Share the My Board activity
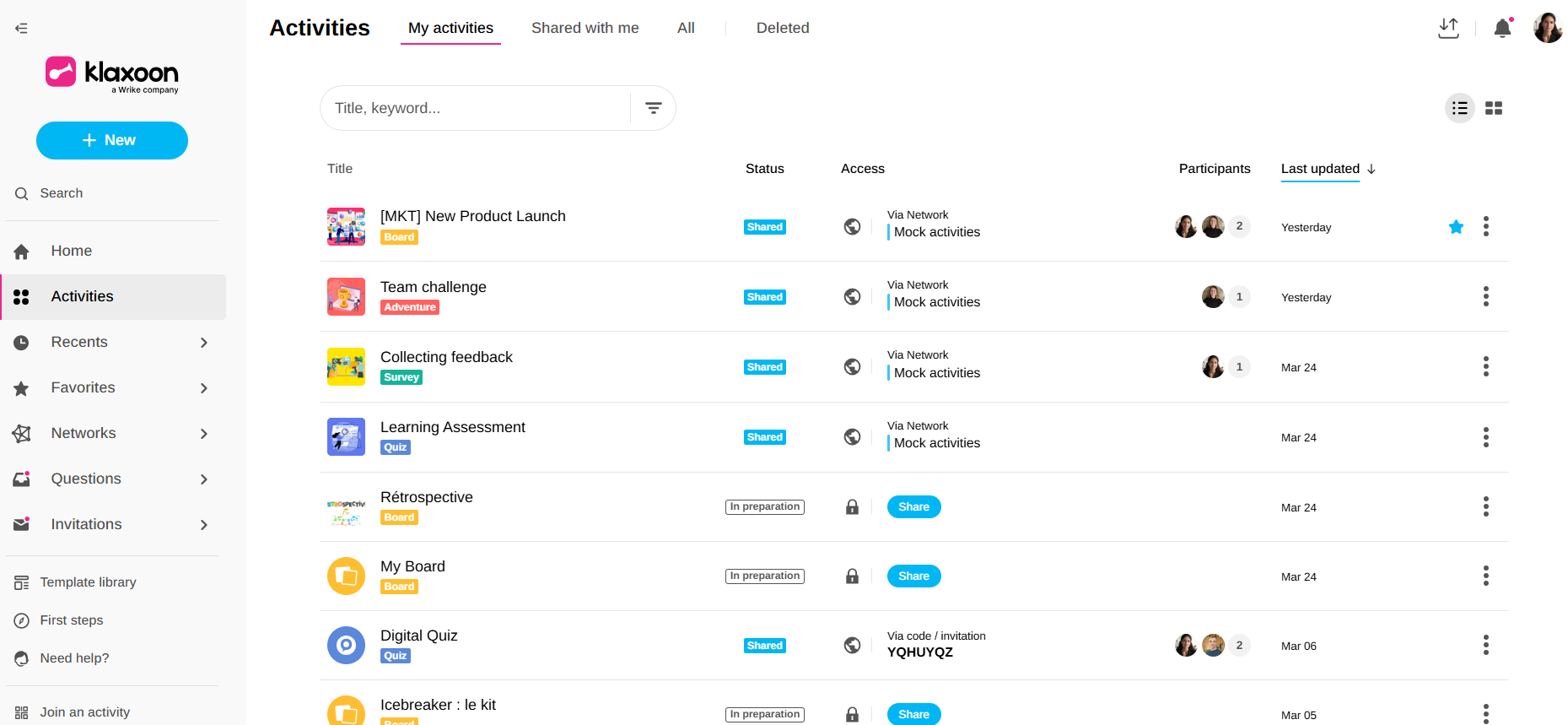The width and height of the screenshot is (1568, 725). click(x=913, y=576)
